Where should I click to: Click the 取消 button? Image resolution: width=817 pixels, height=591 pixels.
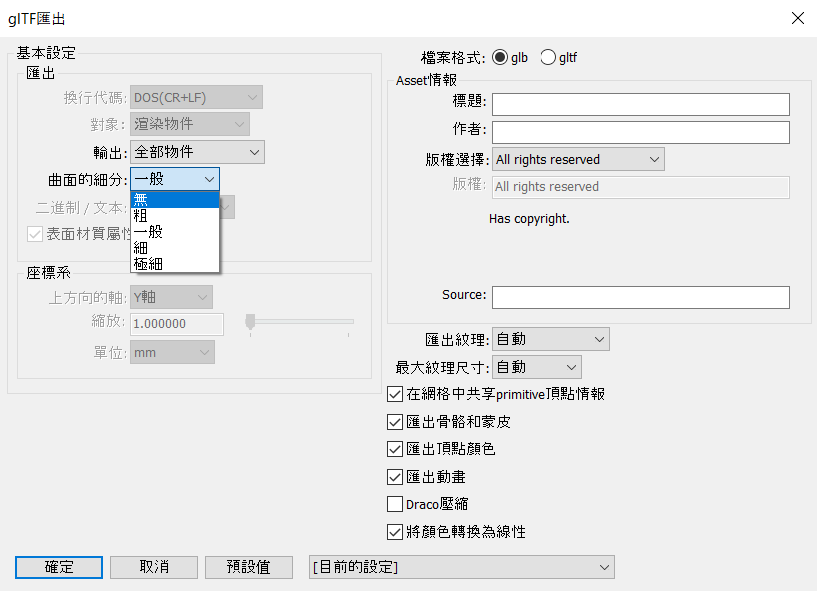154,567
